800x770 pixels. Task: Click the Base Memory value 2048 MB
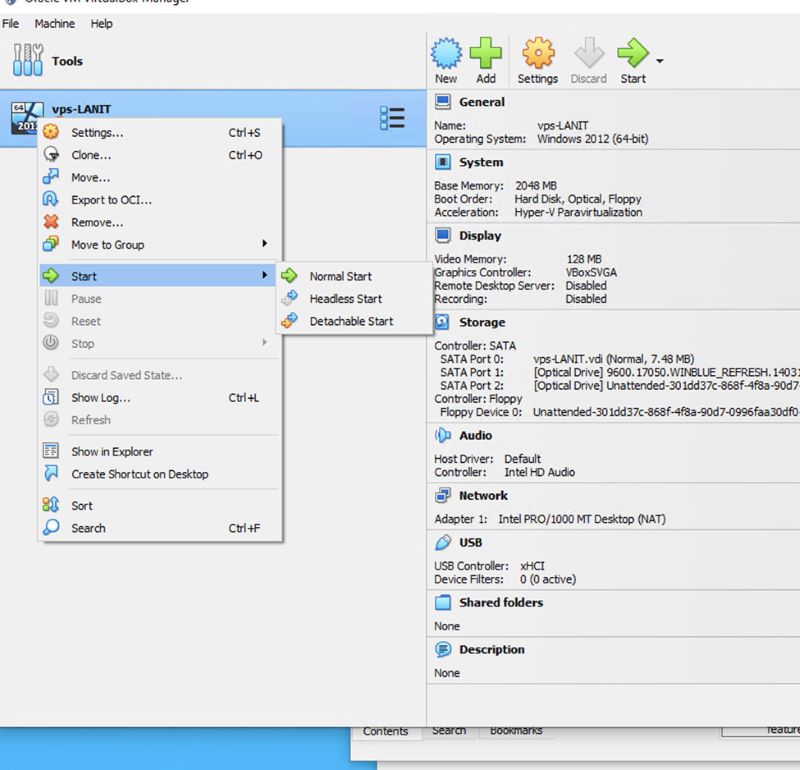click(536, 186)
